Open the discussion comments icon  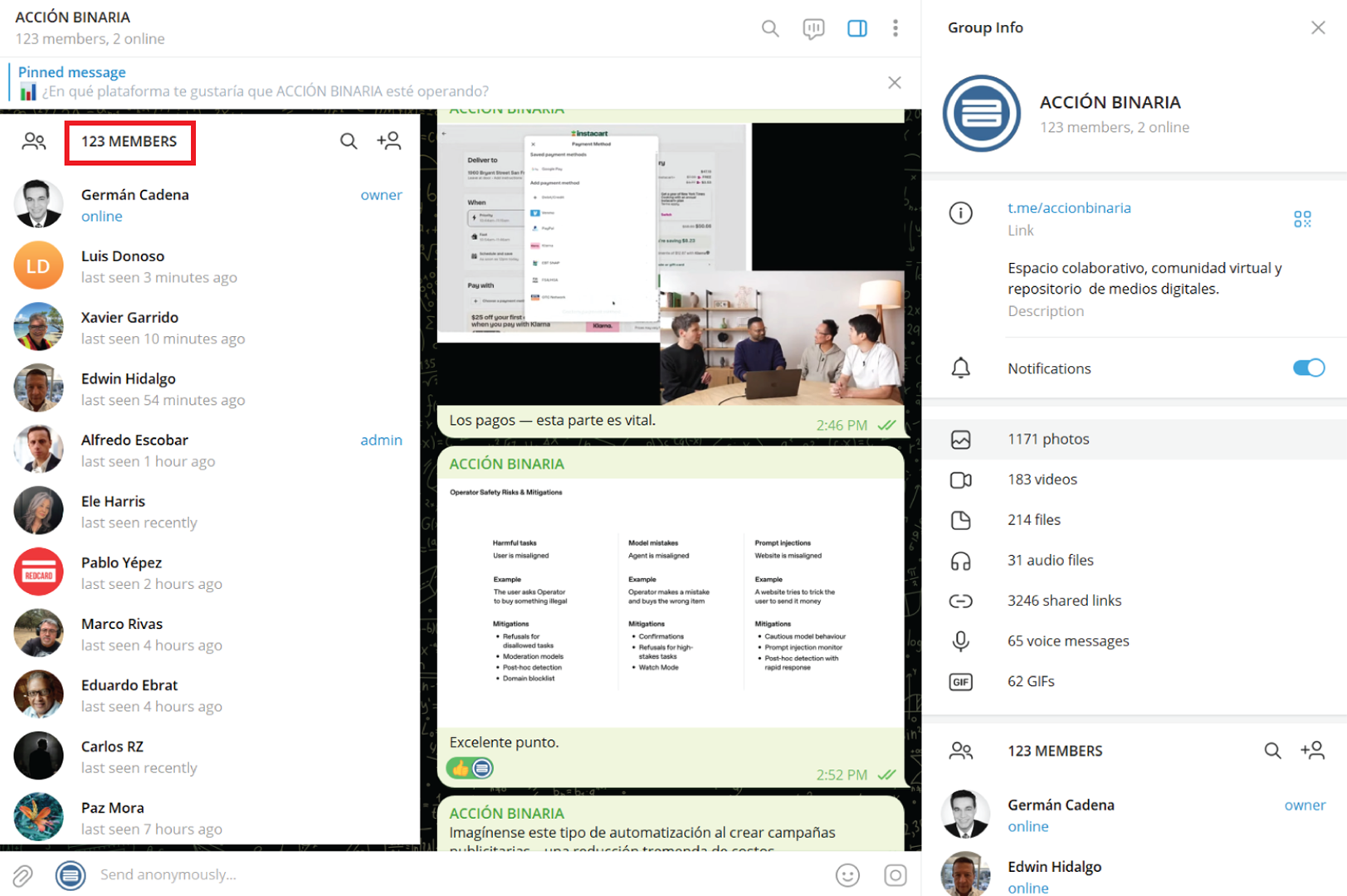[x=813, y=28]
